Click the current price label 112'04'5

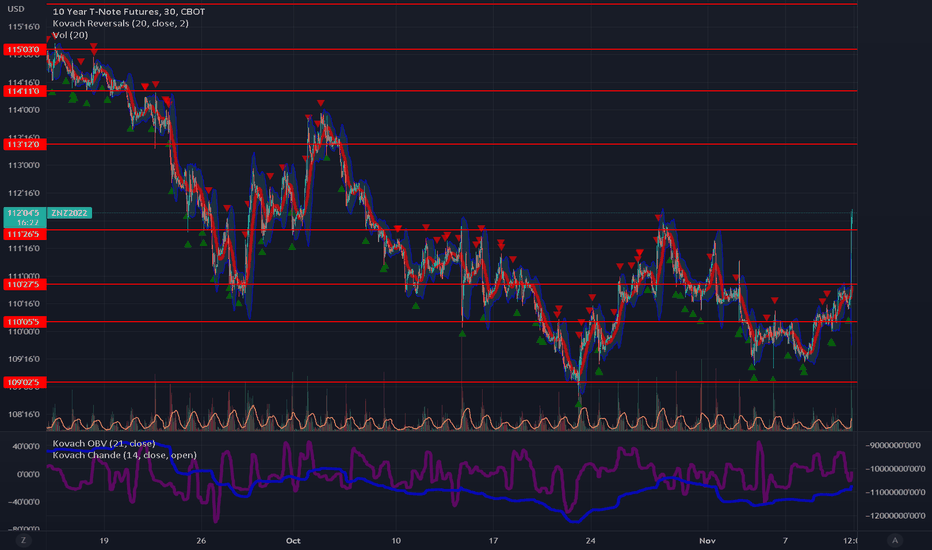click(x=24, y=213)
